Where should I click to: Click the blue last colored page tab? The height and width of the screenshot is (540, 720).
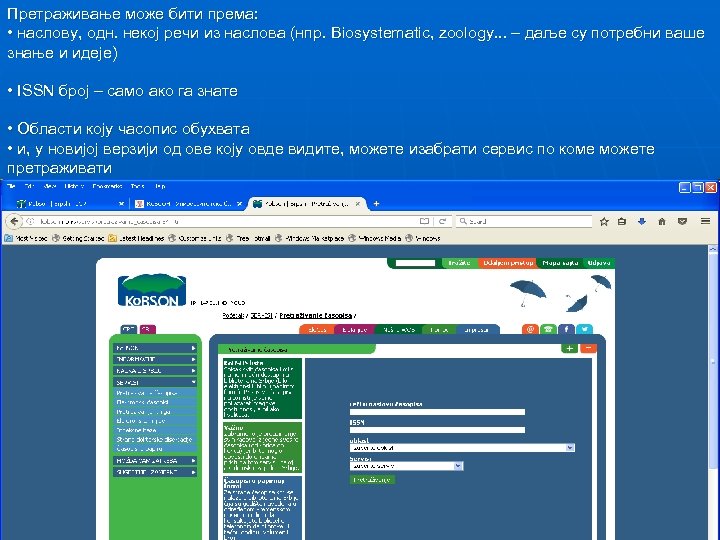pos(477,330)
